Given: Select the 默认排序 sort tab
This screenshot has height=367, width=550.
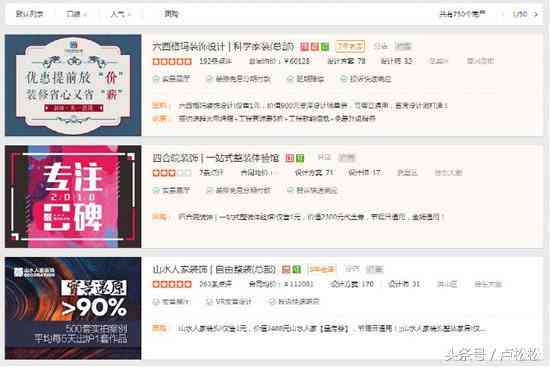Looking at the screenshot, I should [x=29, y=14].
